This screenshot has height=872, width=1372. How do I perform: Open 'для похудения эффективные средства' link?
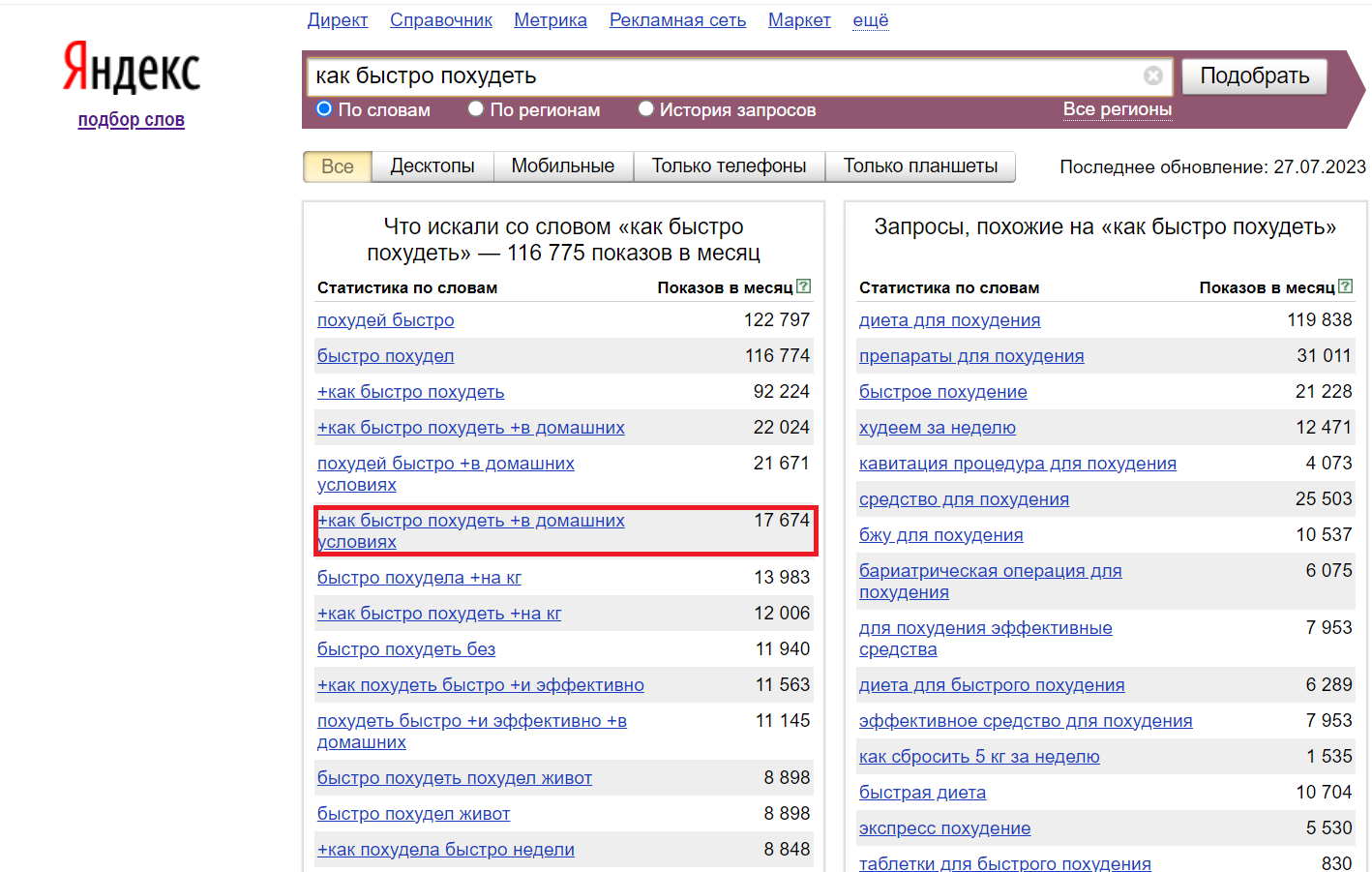coord(986,639)
